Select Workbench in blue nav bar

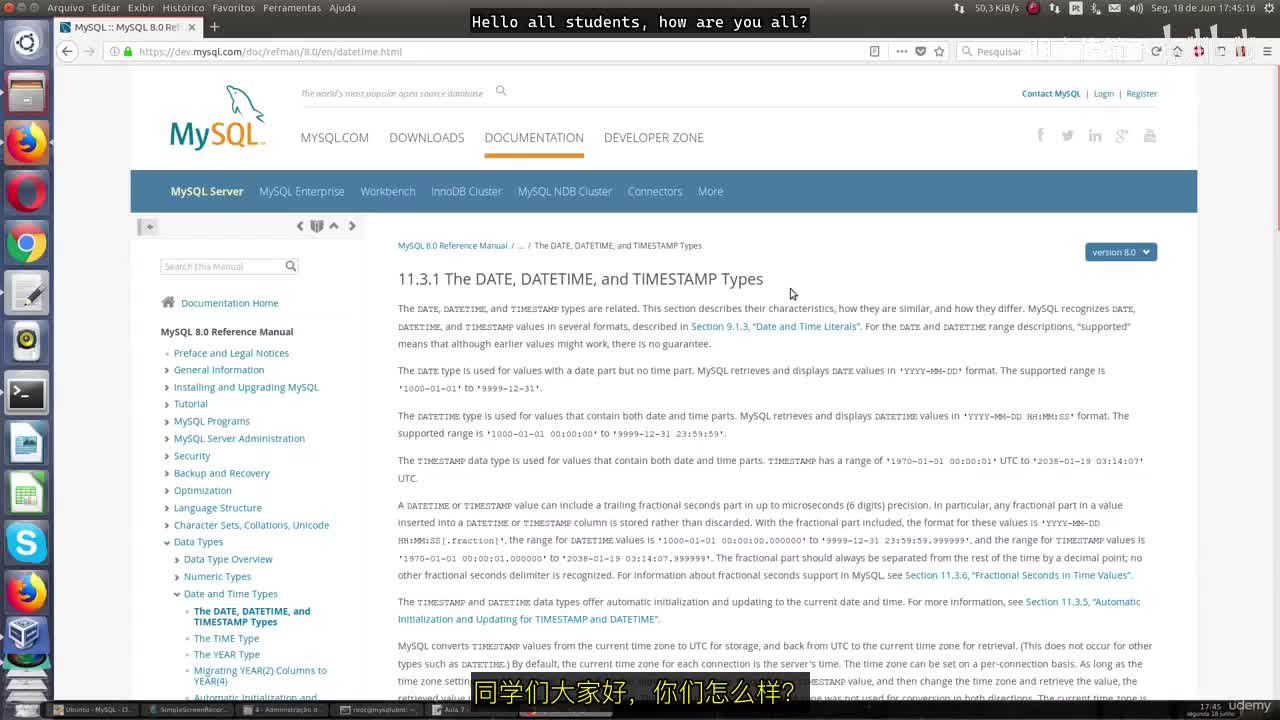point(388,191)
